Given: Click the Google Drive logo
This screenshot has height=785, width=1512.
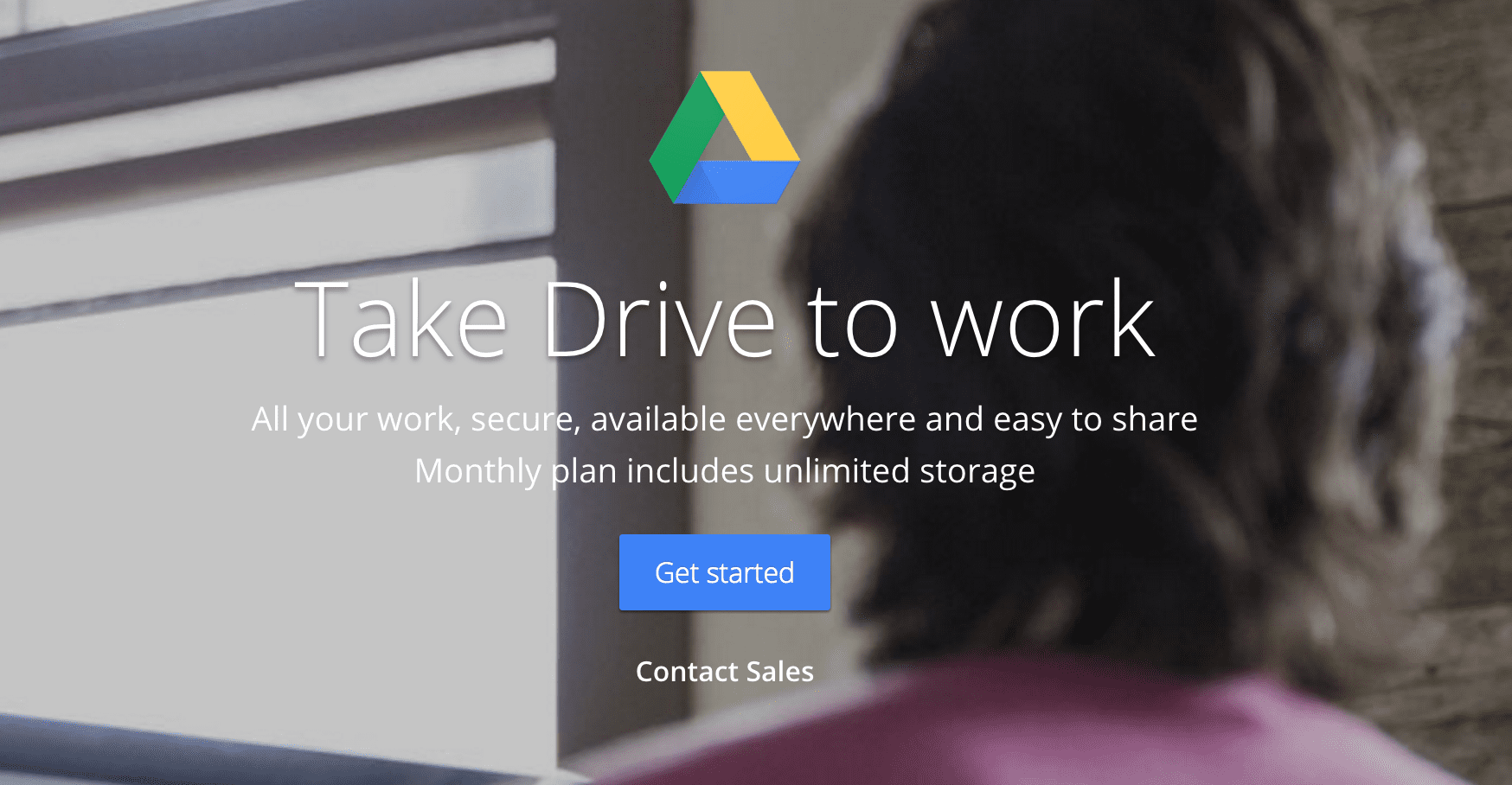Looking at the screenshot, I should pyautogui.click(x=725, y=137).
